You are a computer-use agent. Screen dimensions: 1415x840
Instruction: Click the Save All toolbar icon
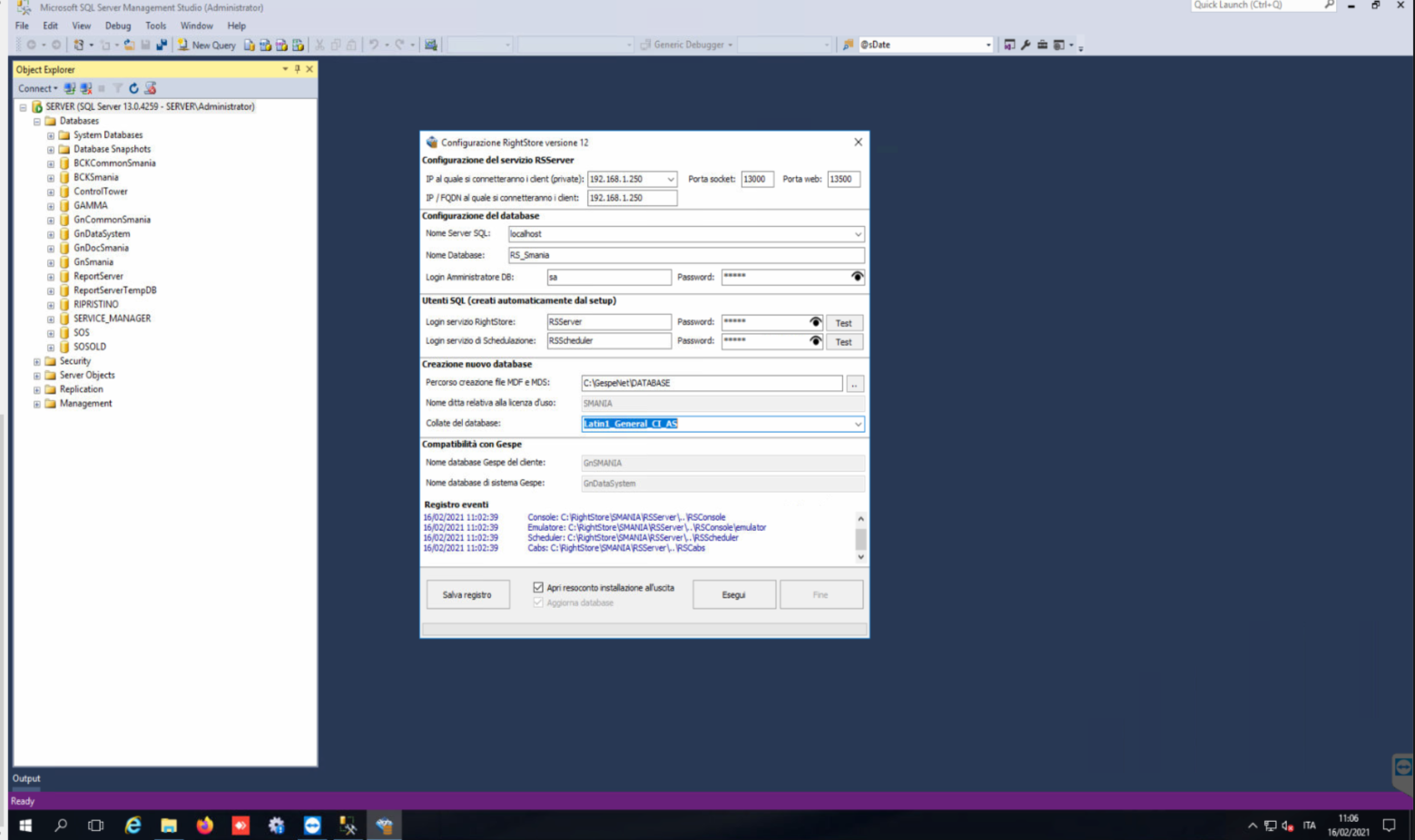[x=162, y=44]
